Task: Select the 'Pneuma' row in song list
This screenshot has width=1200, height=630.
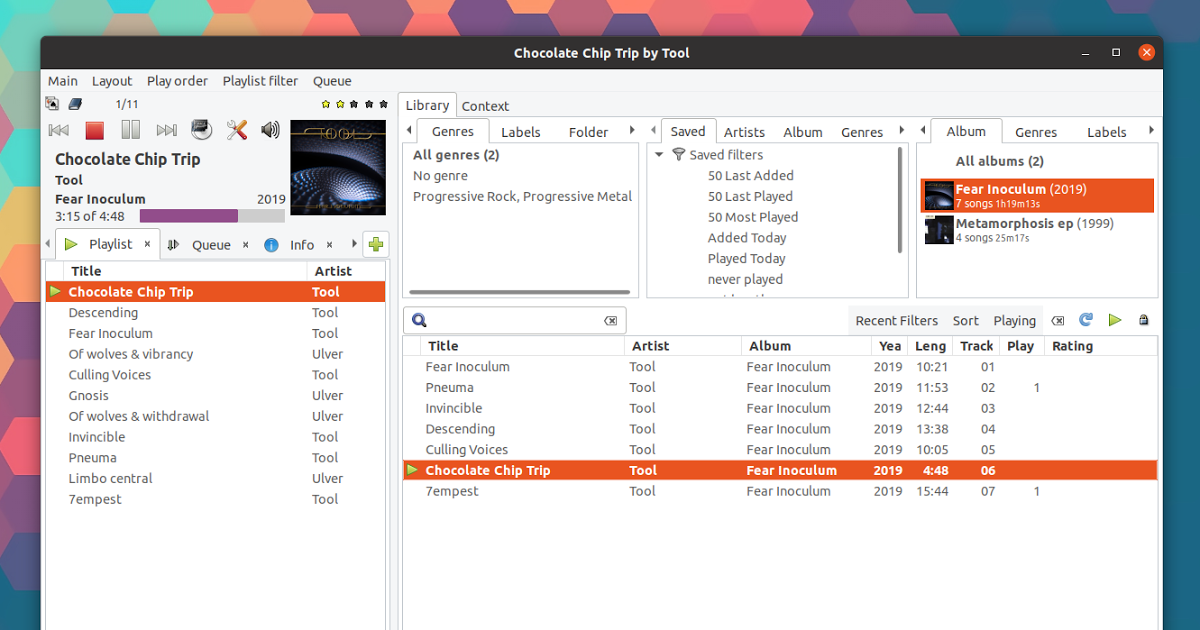Action: (780, 387)
